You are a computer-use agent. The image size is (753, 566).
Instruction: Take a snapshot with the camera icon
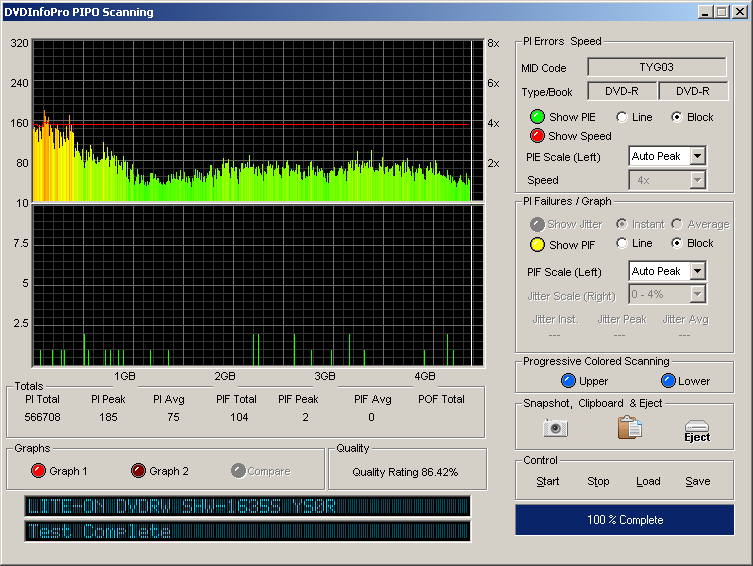click(x=556, y=428)
